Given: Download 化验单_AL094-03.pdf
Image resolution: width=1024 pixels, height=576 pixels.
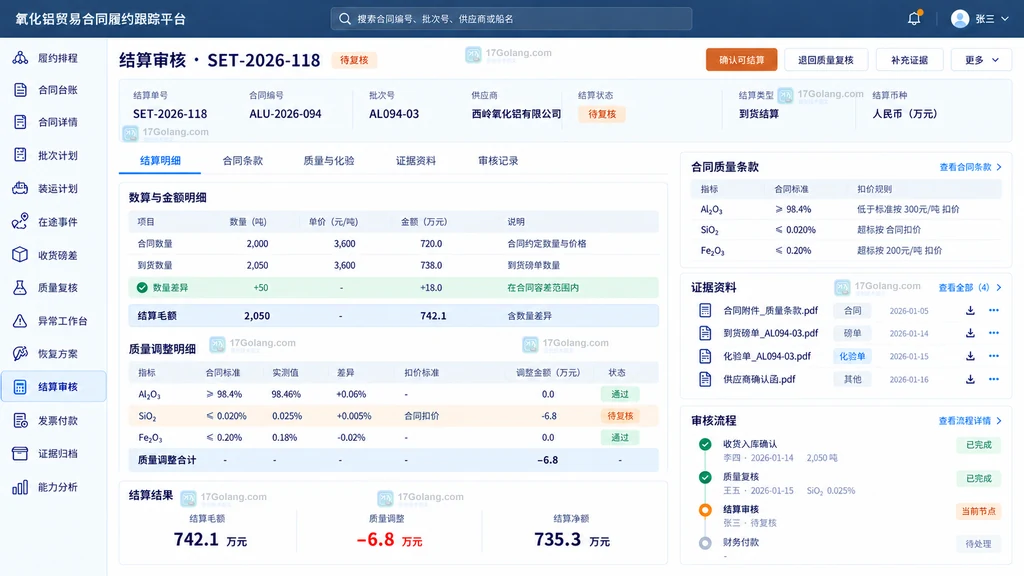Looking at the screenshot, I should [x=970, y=356].
